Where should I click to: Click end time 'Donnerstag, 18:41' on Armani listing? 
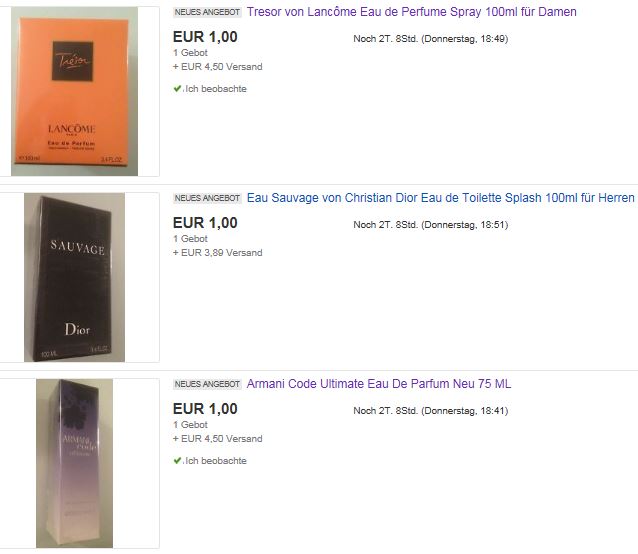pos(464,411)
